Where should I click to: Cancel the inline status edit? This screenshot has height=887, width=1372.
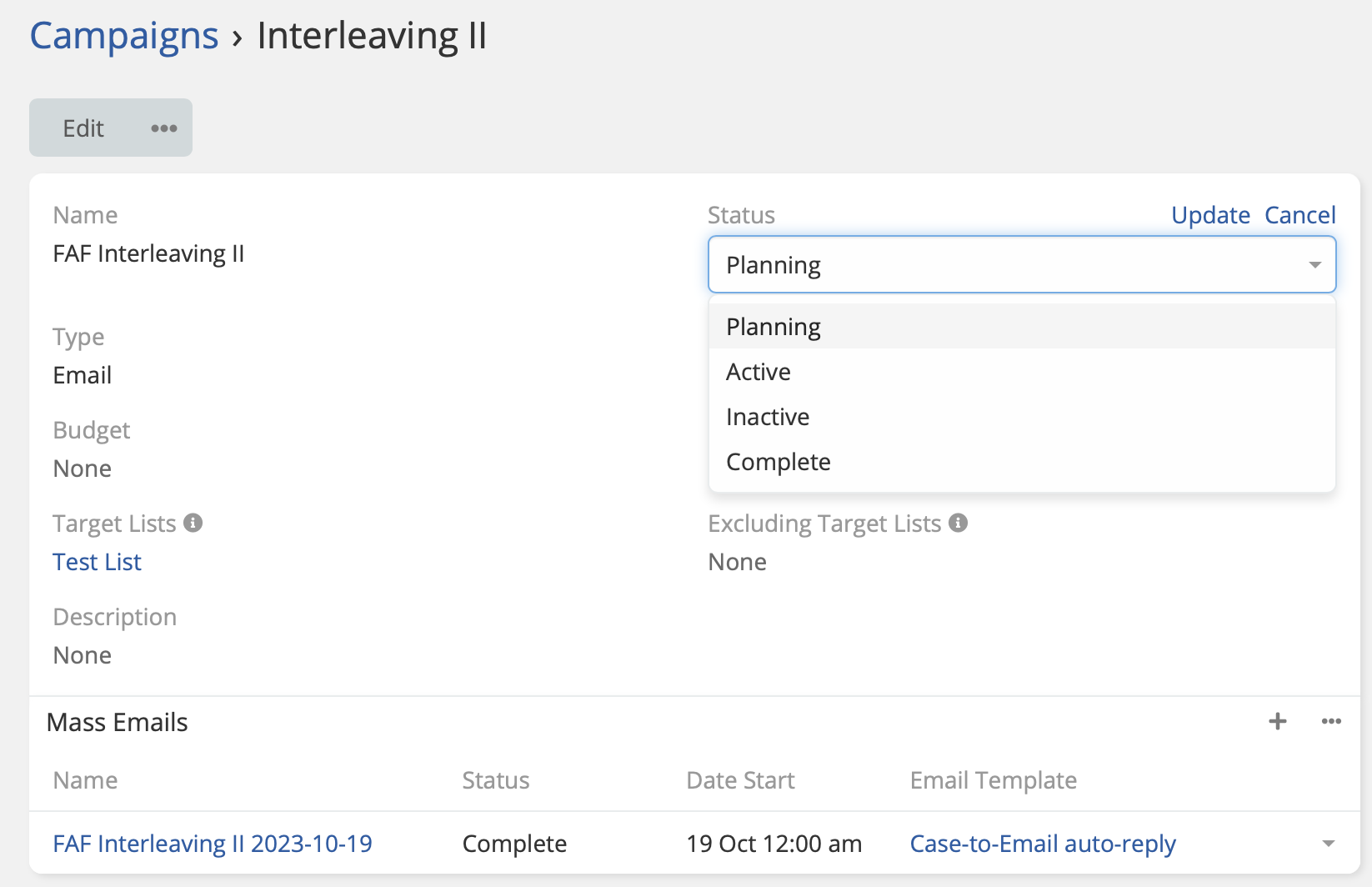point(1299,215)
